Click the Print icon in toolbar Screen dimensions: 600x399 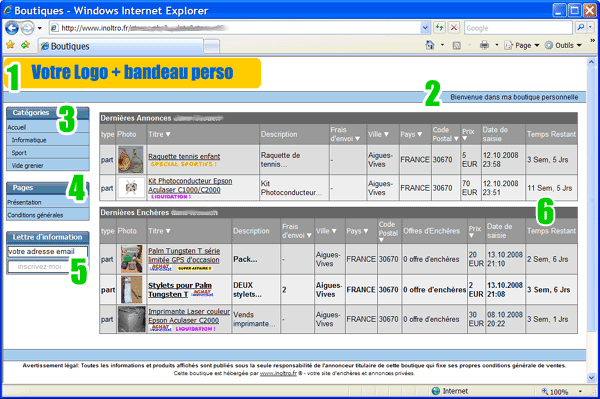coord(484,45)
